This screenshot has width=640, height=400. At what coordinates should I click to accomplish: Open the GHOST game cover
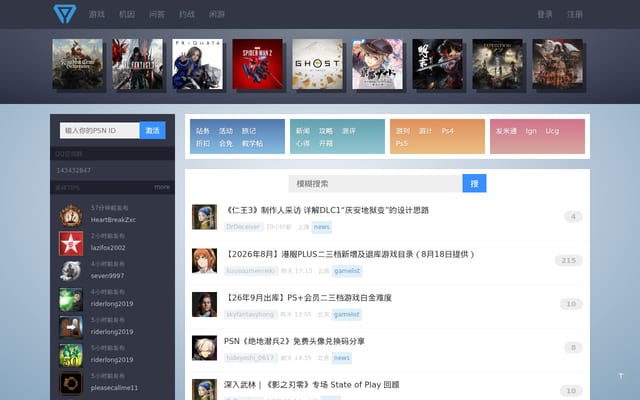pyautogui.click(x=318, y=64)
